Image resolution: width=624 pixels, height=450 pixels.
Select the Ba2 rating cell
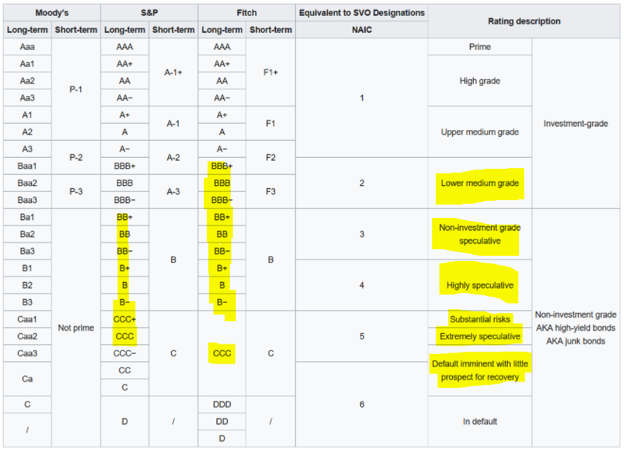click(27, 234)
